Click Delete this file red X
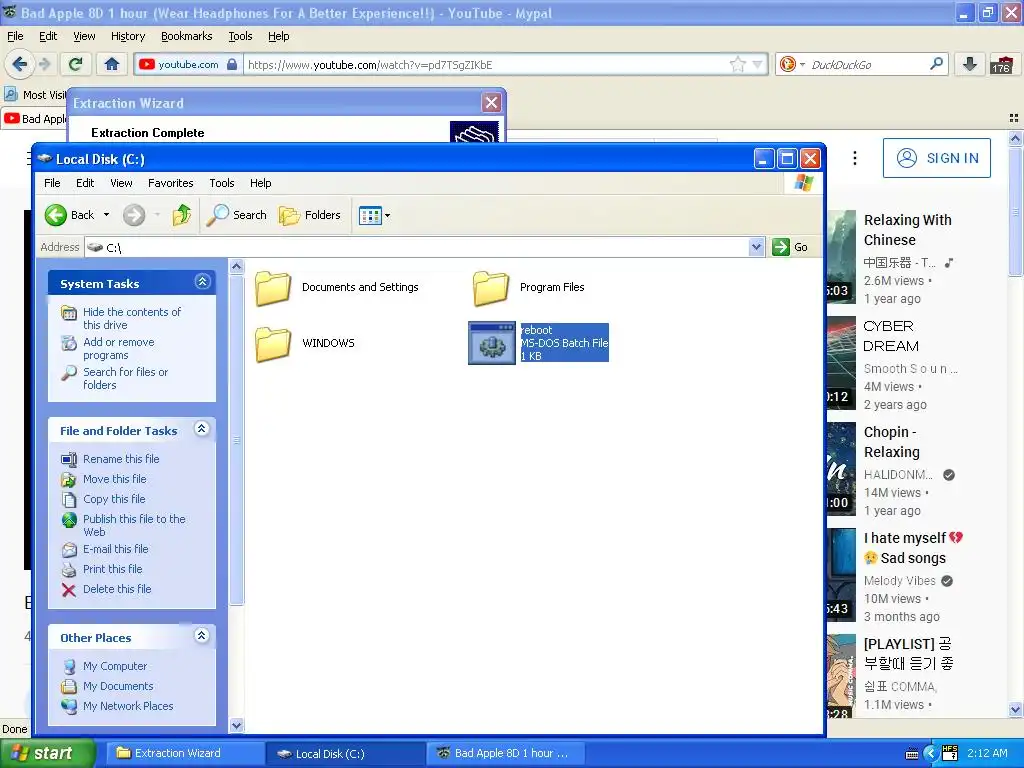This screenshot has width=1024, height=768. pos(69,590)
